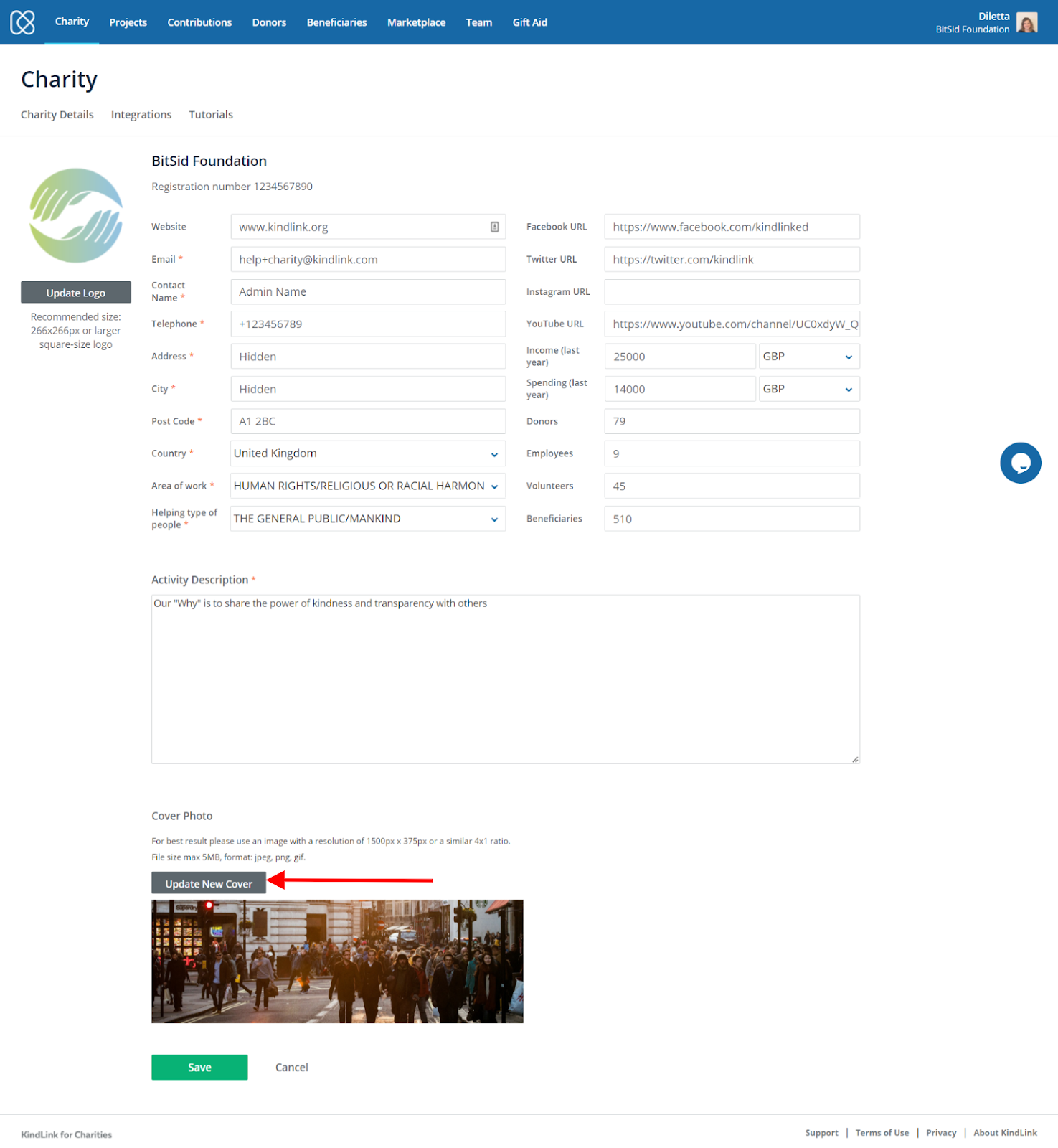This screenshot has width=1058, height=1148.
Task: Open the Projects menu item
Action: coord(128,22)
